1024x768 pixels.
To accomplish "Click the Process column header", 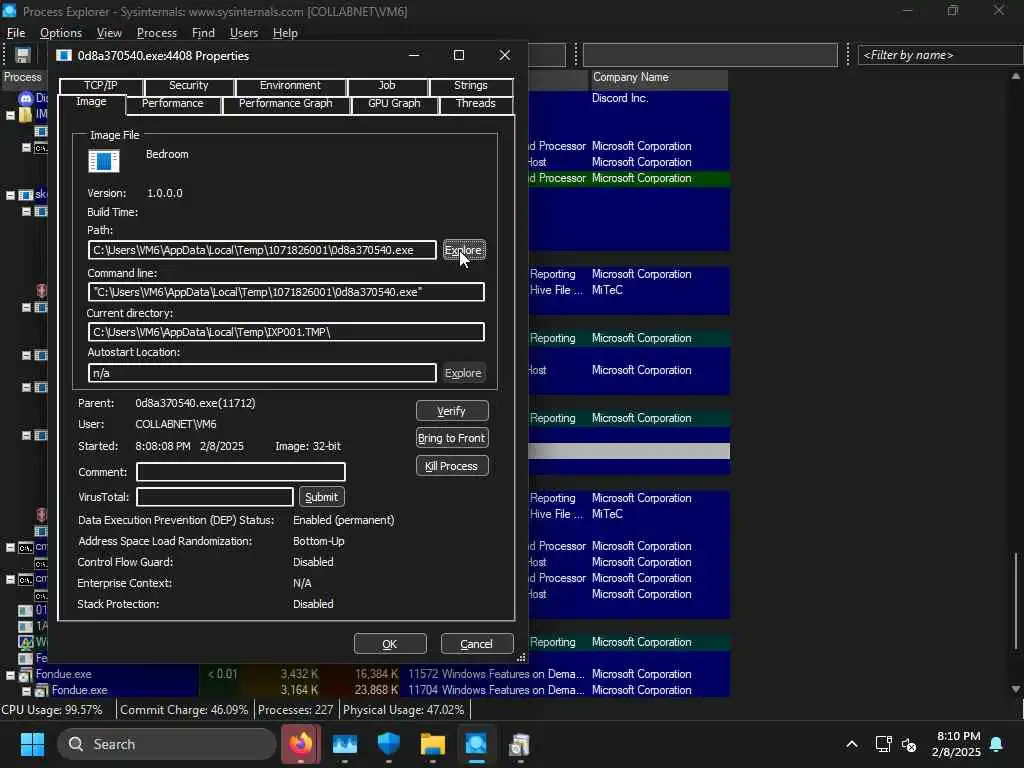I will pos(24,77).
